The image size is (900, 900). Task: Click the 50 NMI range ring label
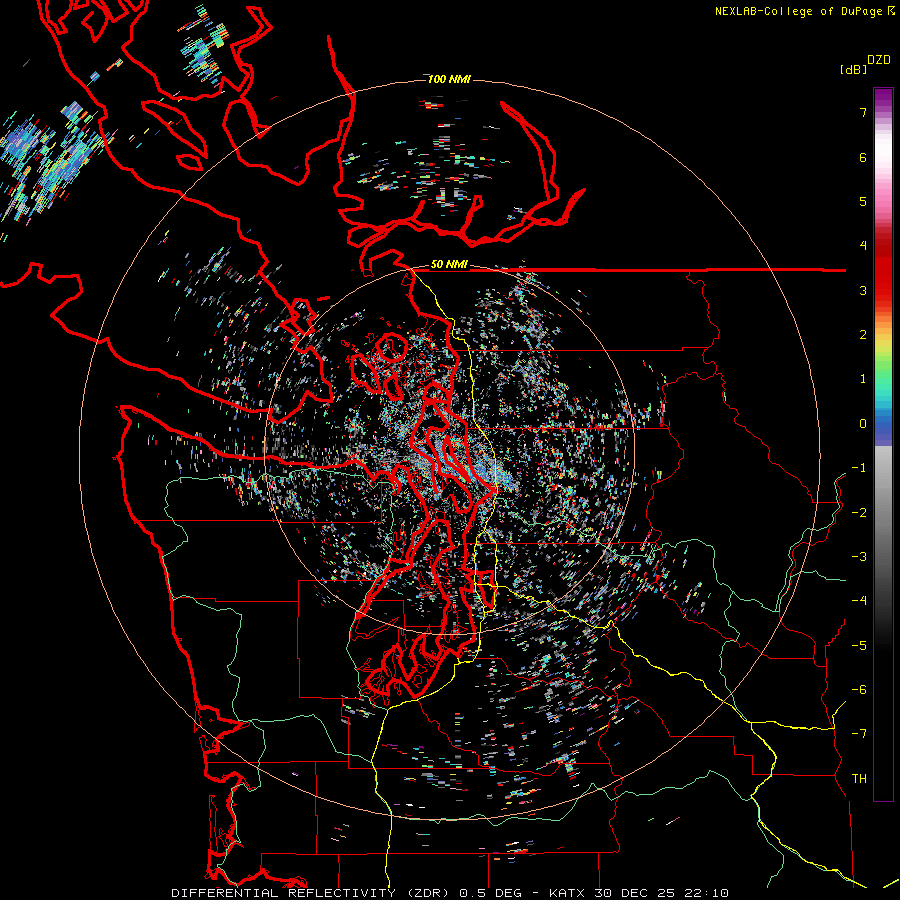click(x=449, y=265)
